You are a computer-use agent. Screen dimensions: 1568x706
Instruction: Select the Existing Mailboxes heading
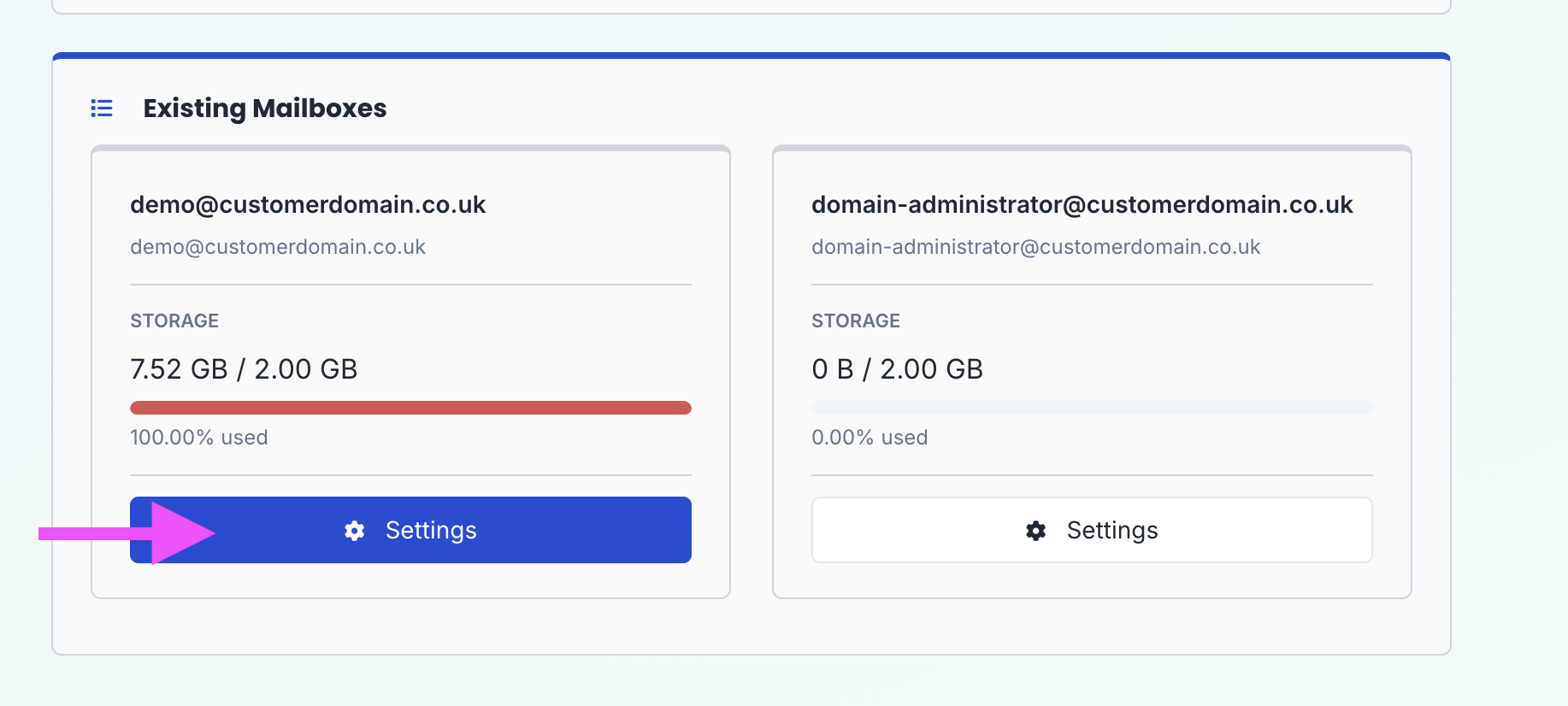tap(264, 109)
